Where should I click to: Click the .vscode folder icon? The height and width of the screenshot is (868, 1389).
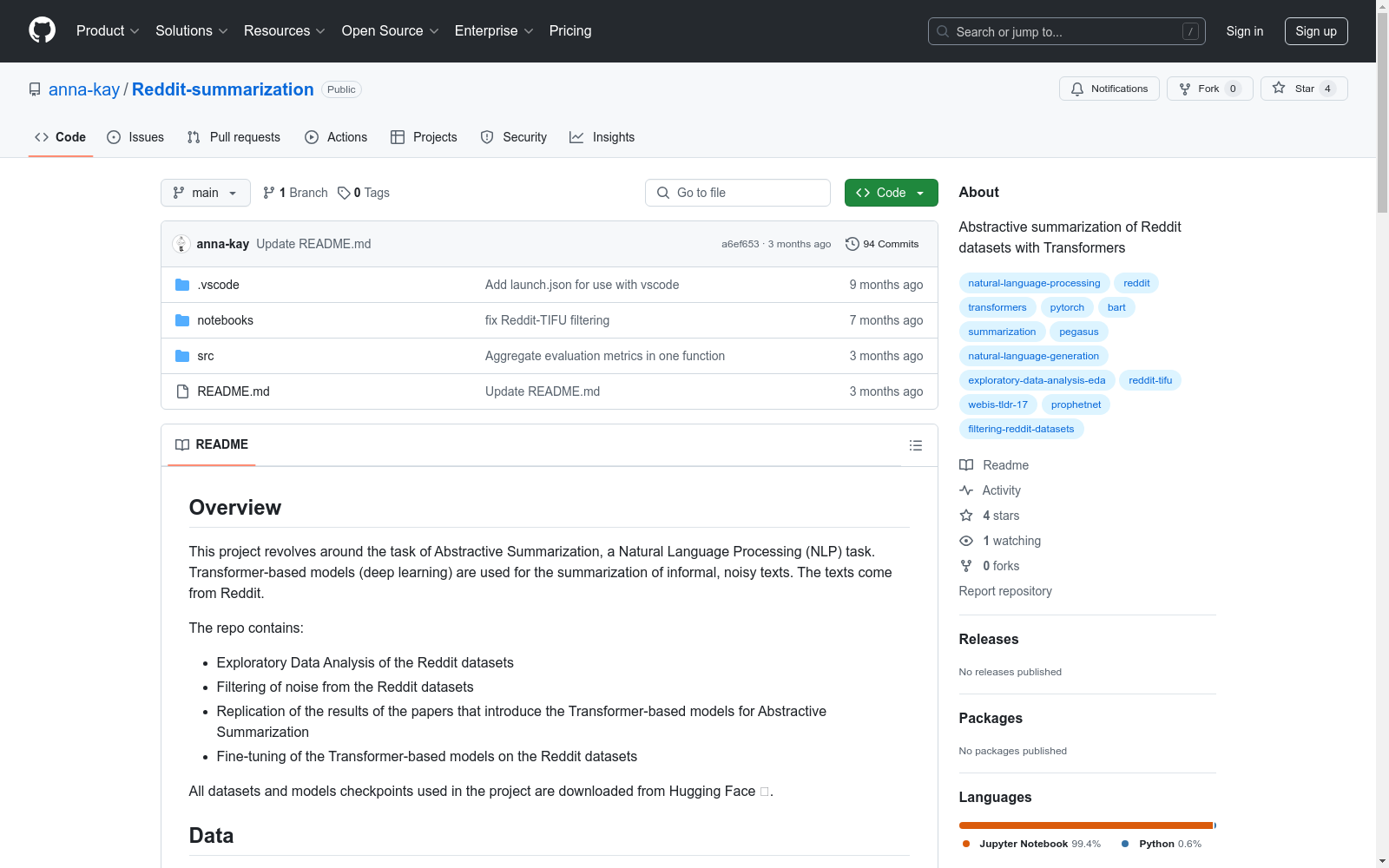click(182, 285)
